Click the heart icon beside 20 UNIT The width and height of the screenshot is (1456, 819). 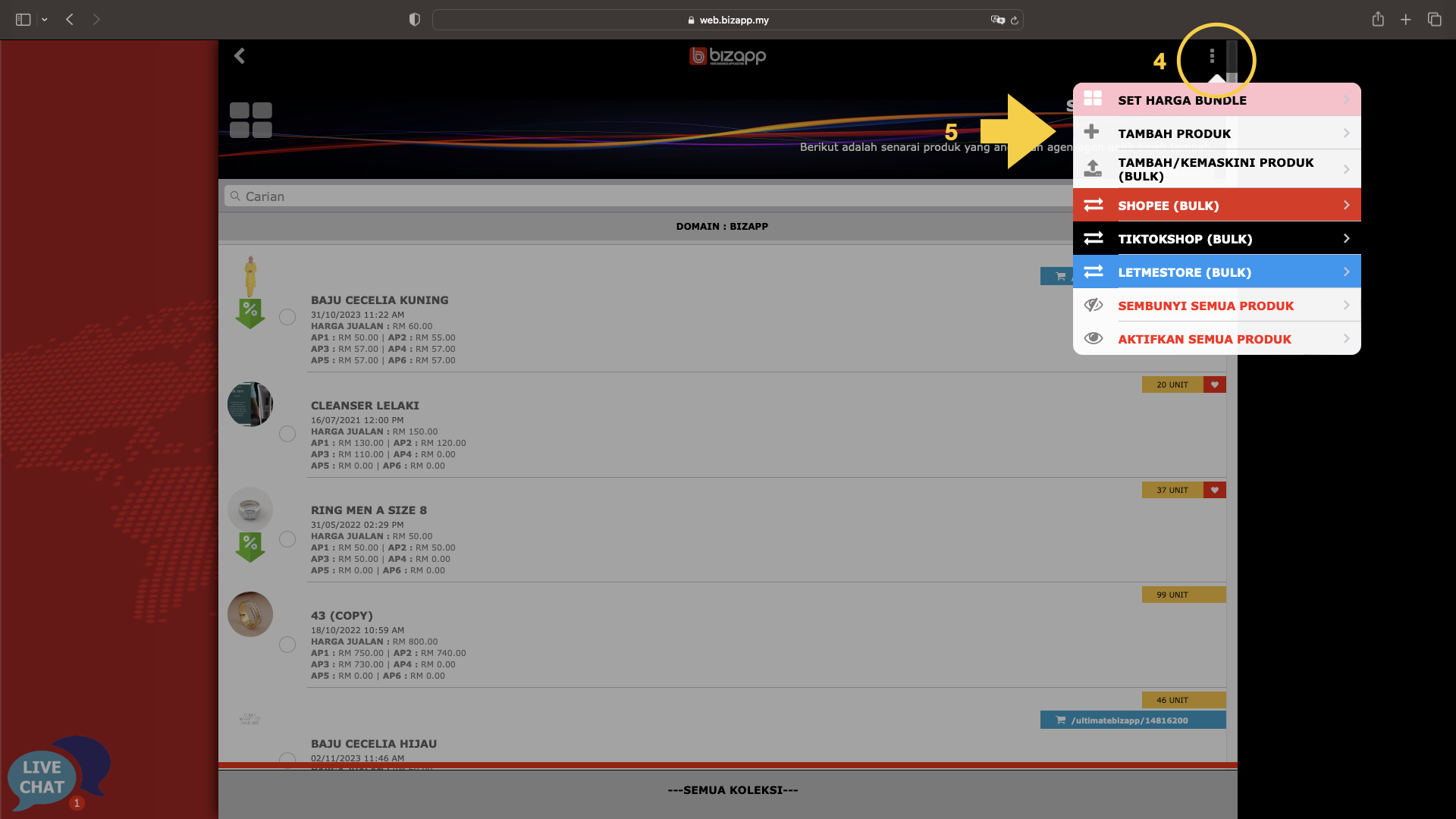point(1215,384)
